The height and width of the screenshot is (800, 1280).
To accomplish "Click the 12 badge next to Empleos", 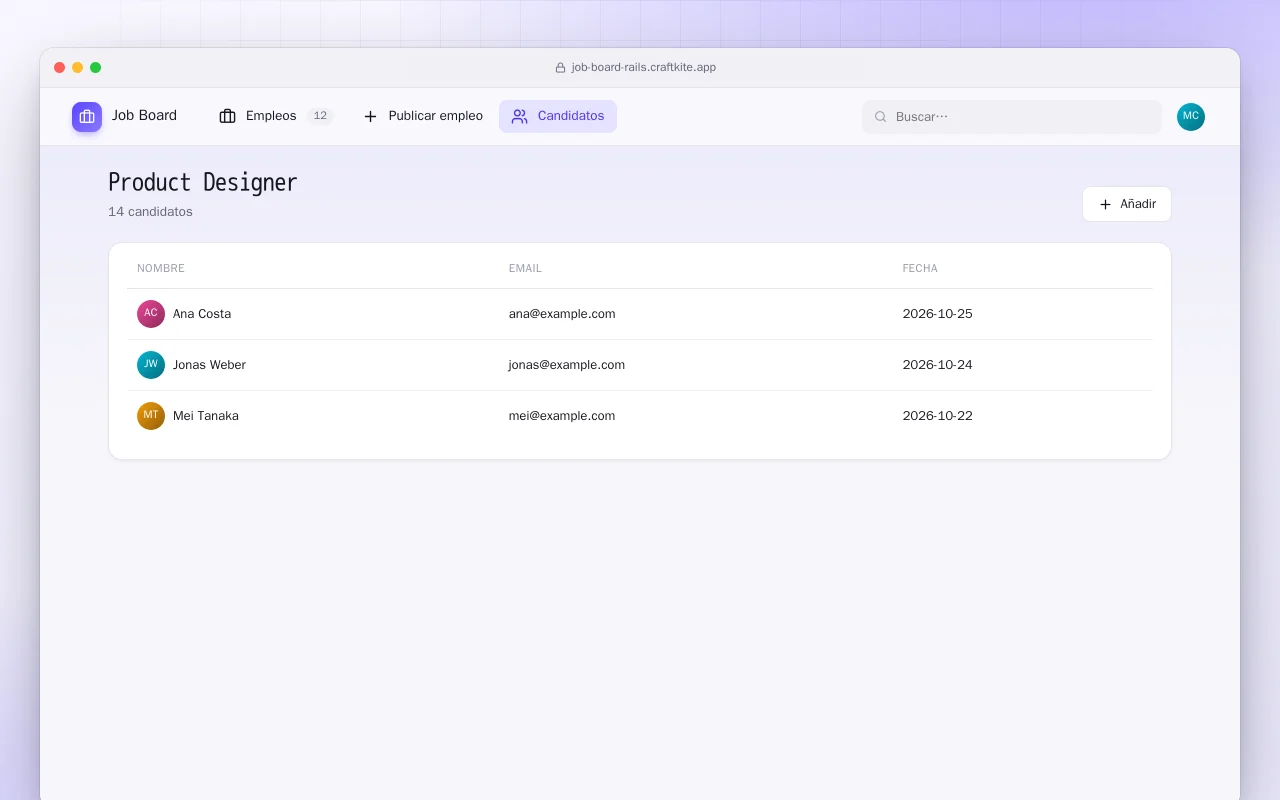I will coord(320,116).
